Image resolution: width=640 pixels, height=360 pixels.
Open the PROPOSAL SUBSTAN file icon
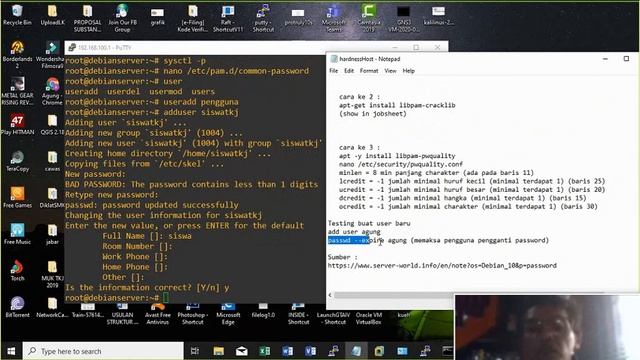tap(87, 18)
